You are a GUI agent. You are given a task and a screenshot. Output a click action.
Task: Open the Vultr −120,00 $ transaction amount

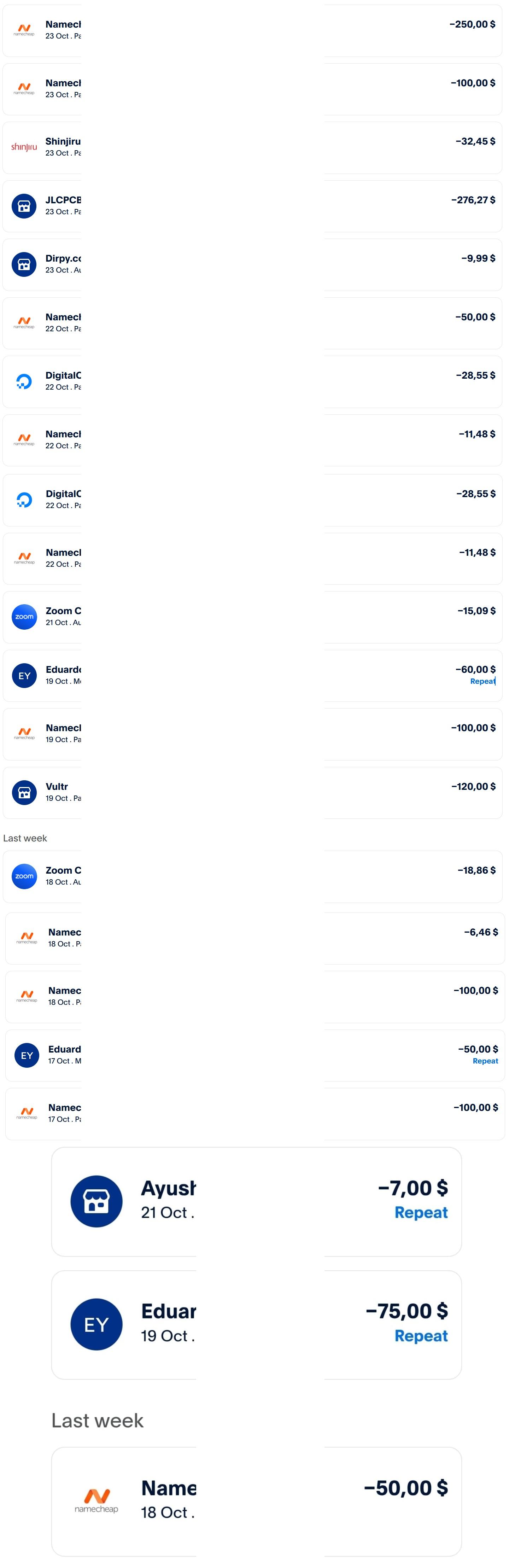pos(473,786)
